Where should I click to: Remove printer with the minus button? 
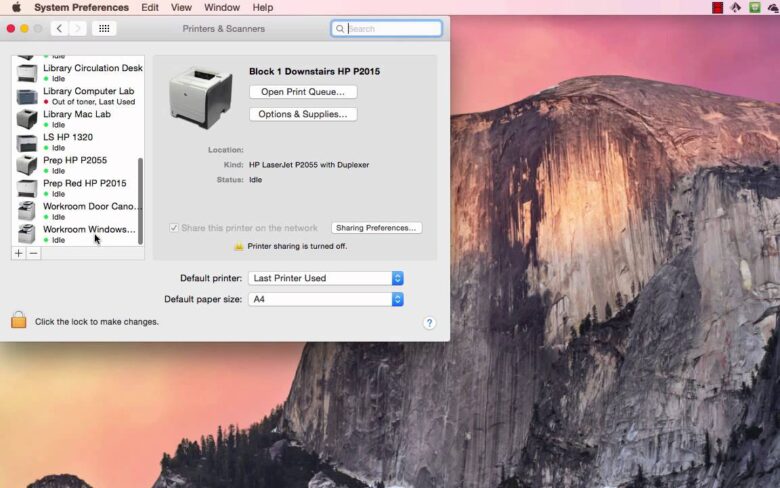[33, 253]
